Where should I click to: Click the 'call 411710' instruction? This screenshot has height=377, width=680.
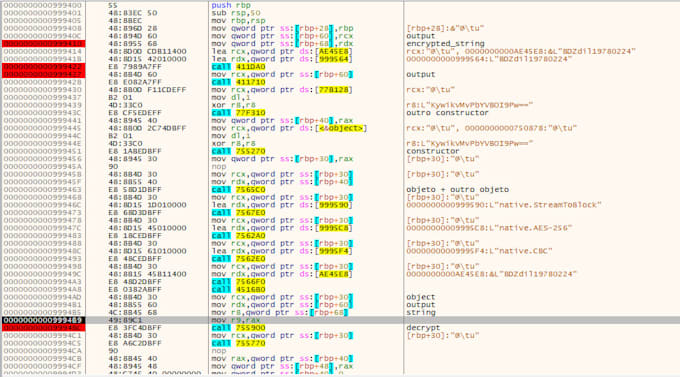239,82
